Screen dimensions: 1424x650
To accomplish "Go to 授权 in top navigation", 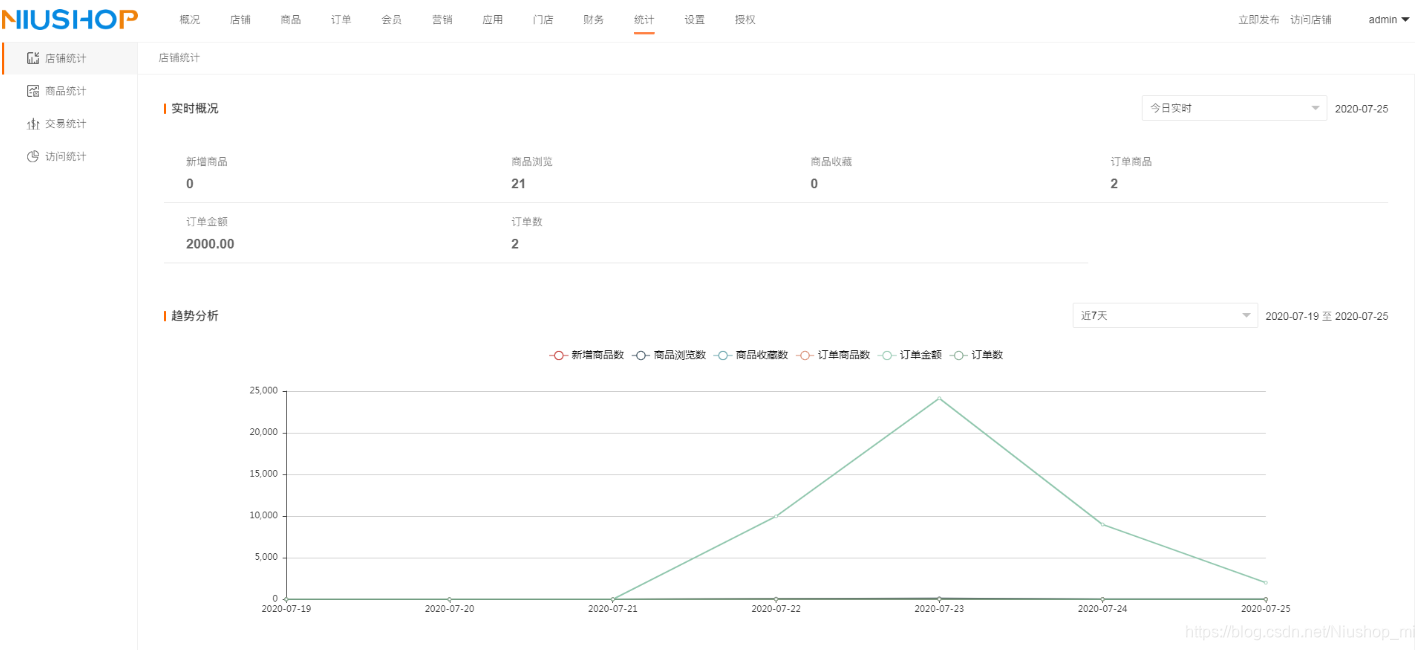I will (x=745, y=20).
